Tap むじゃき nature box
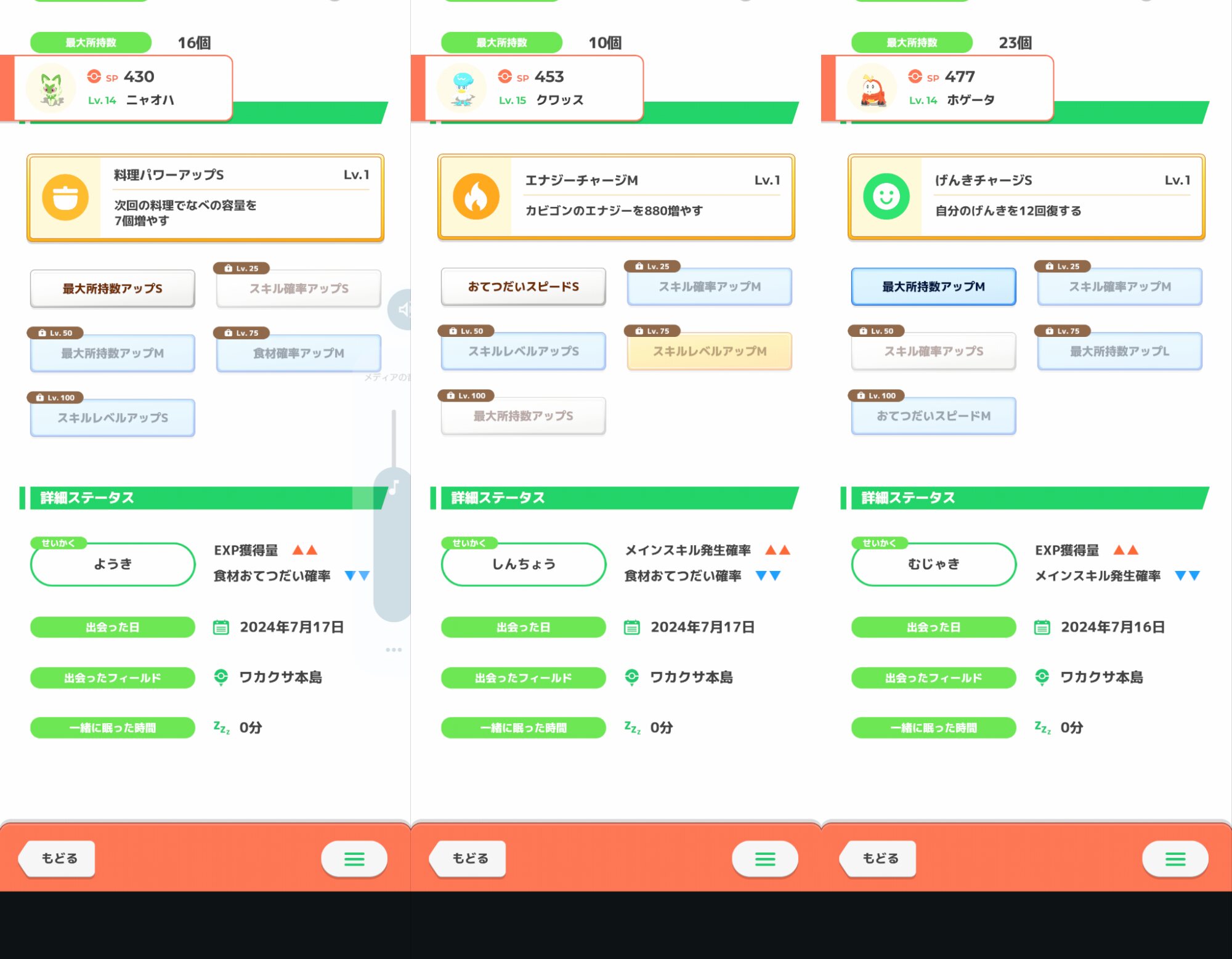This screenshot has height=959, width=1232. coord(934,564)
